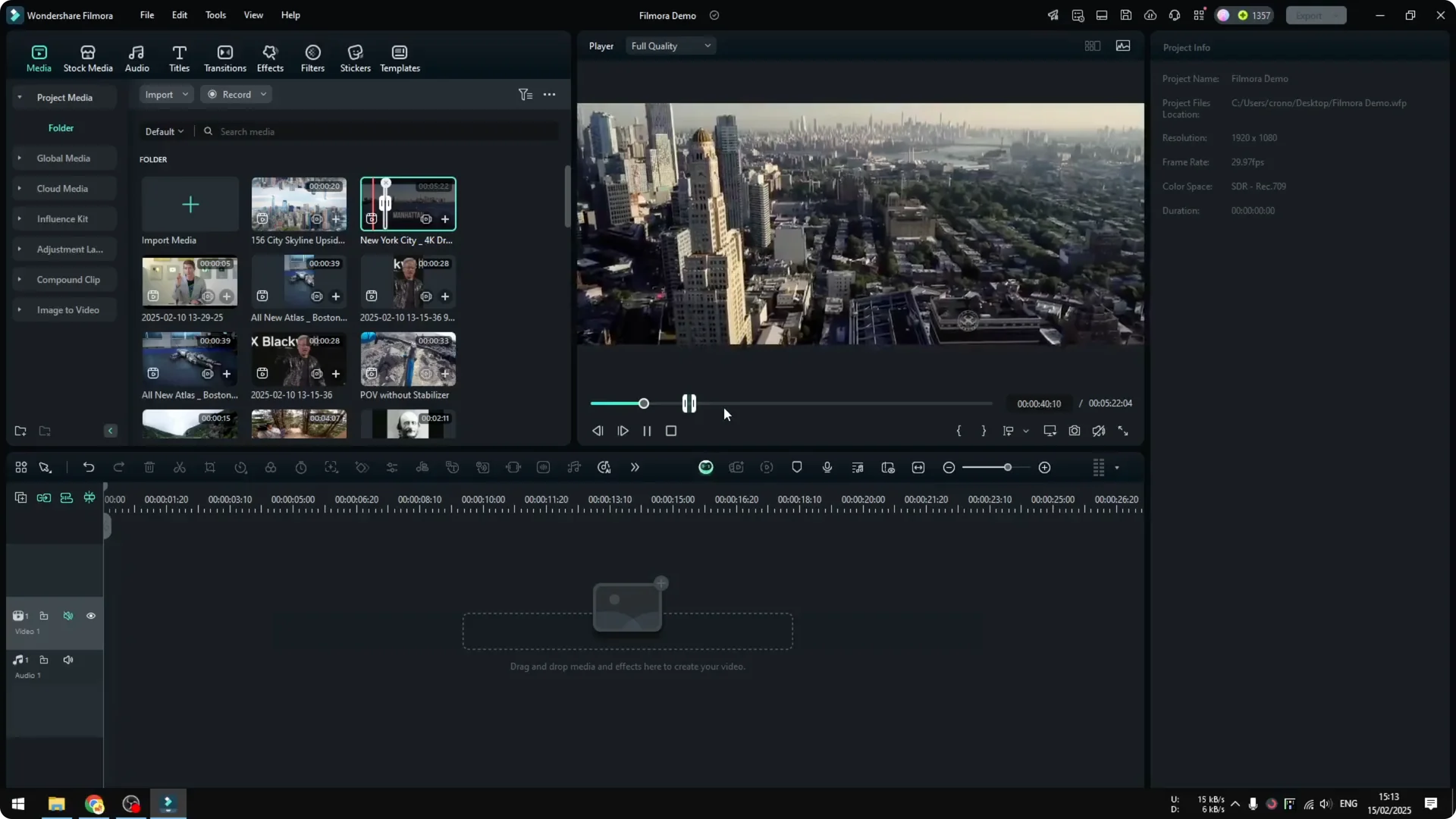
Task: Select the Crop tool above the timeline
Action: coord(210,467)
